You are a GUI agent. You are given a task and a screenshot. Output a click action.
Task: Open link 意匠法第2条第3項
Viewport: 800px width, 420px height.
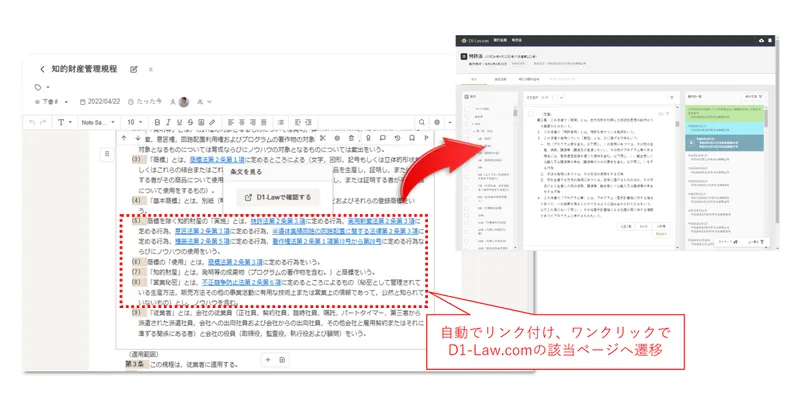[x=202, y=231]
